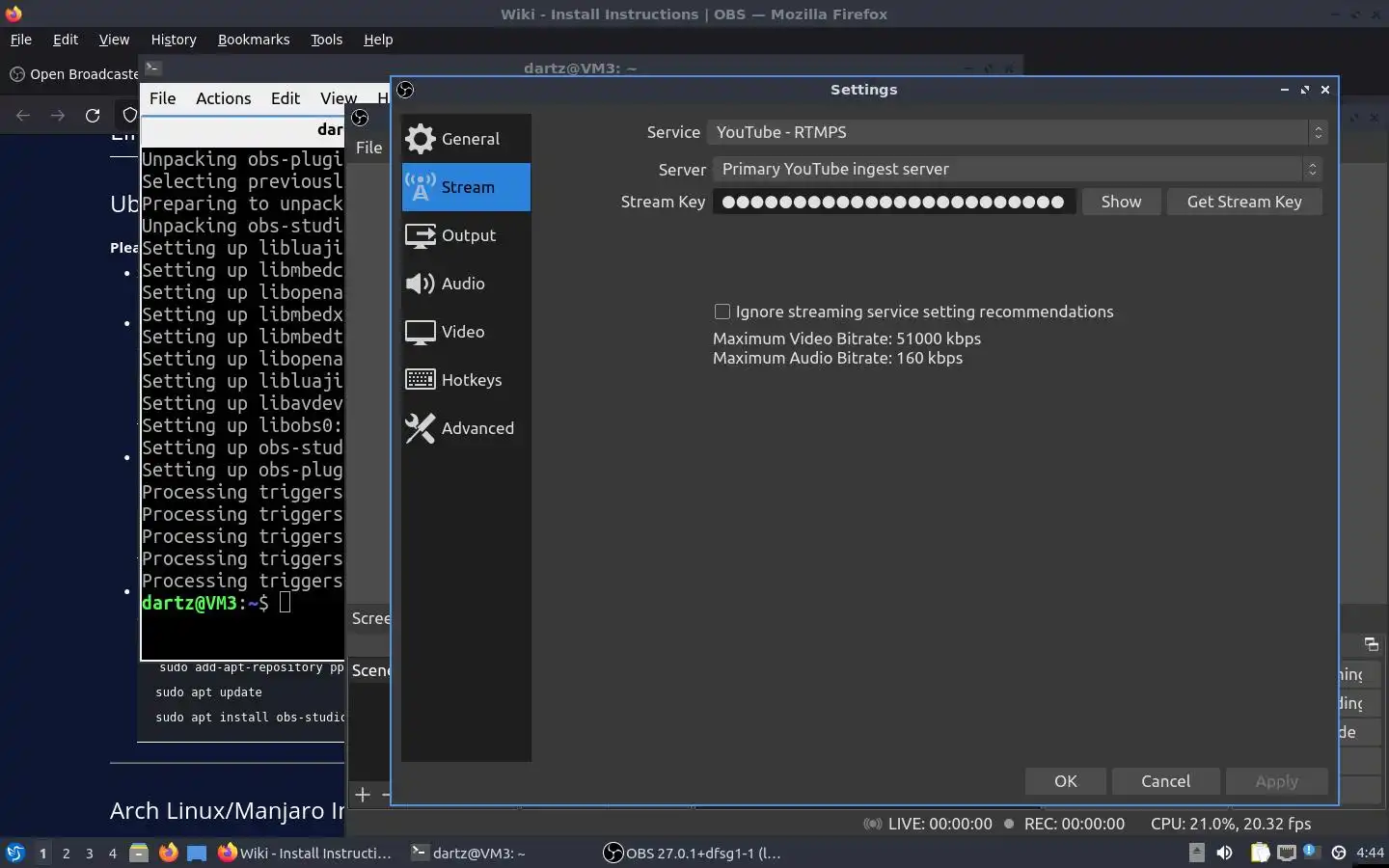Expand the Server dropdown list

1017,169
